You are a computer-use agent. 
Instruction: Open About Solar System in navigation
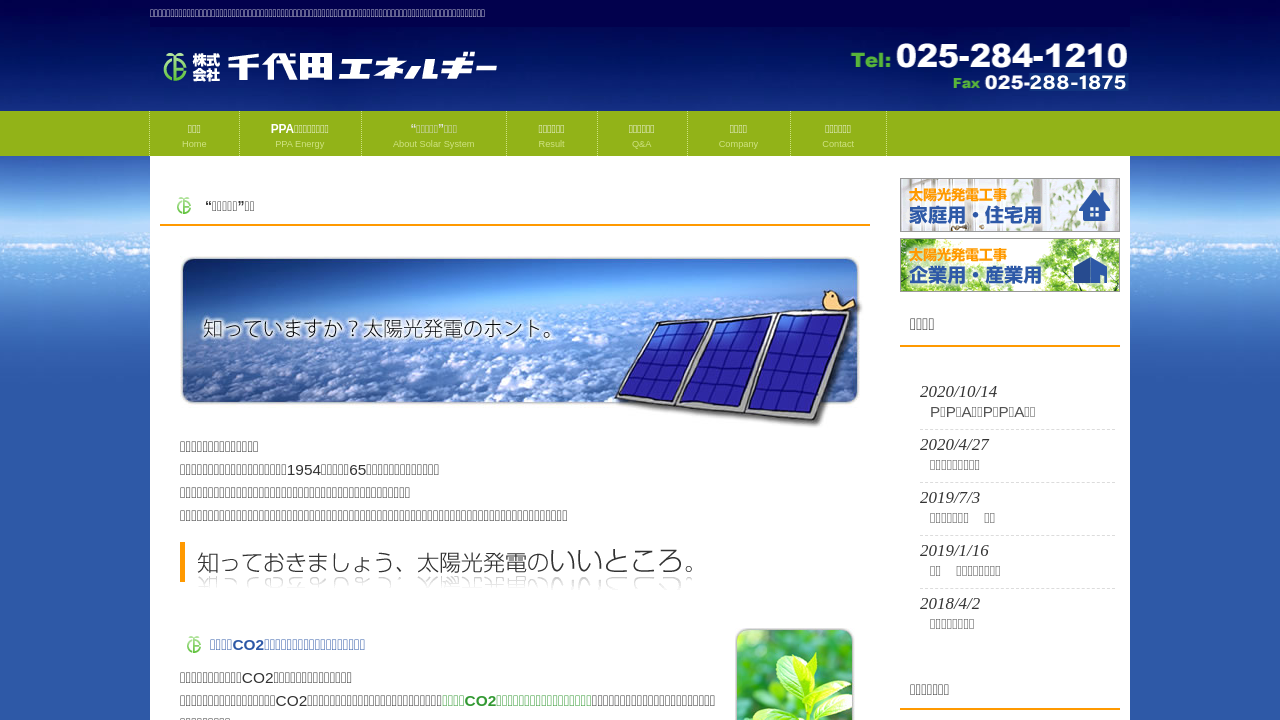coord(433,135)
